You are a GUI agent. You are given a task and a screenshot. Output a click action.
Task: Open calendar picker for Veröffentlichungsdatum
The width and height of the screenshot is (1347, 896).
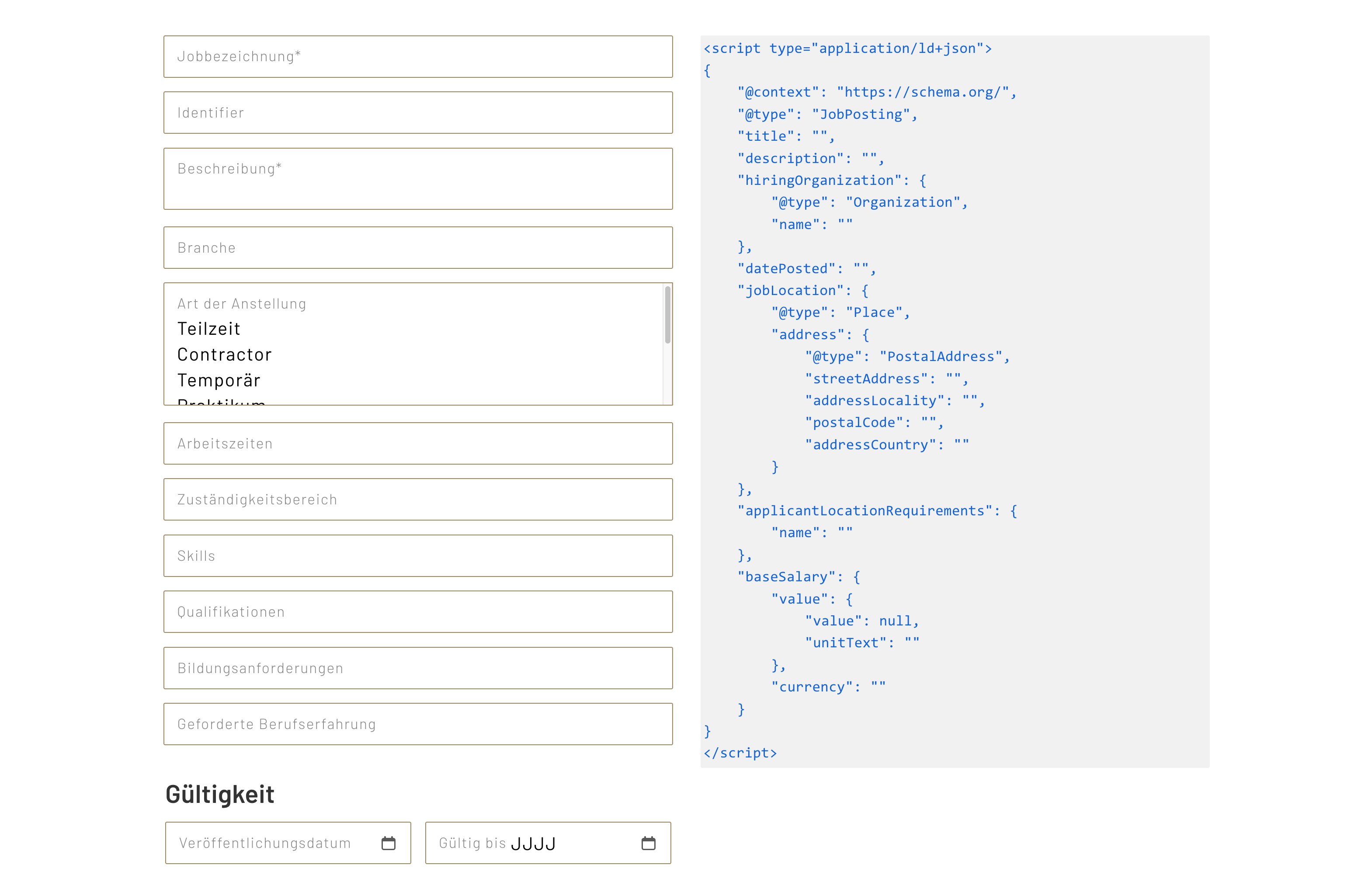(x=388, y=843)
